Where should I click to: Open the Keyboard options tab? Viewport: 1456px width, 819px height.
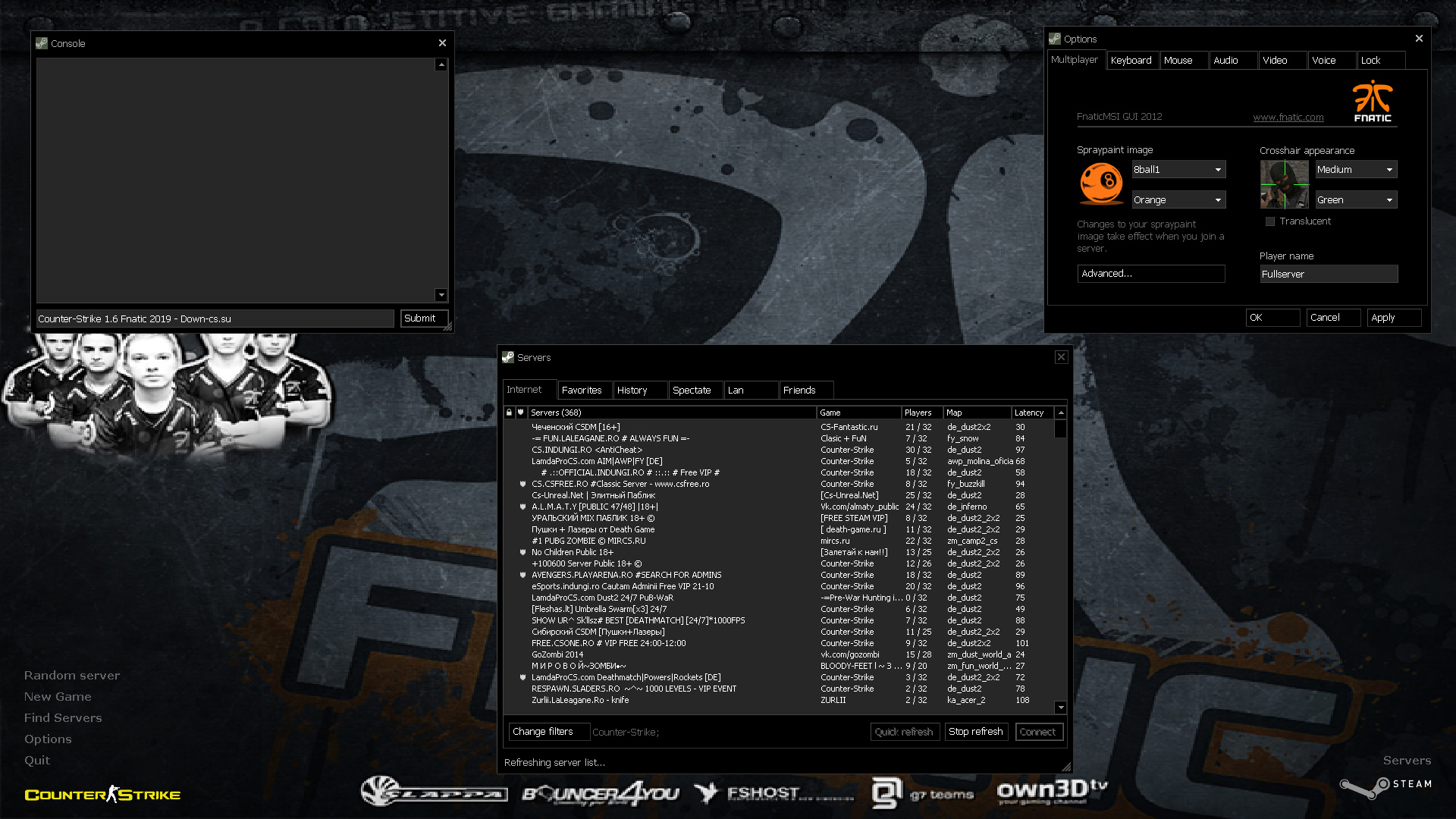(x=1131, y=61)
